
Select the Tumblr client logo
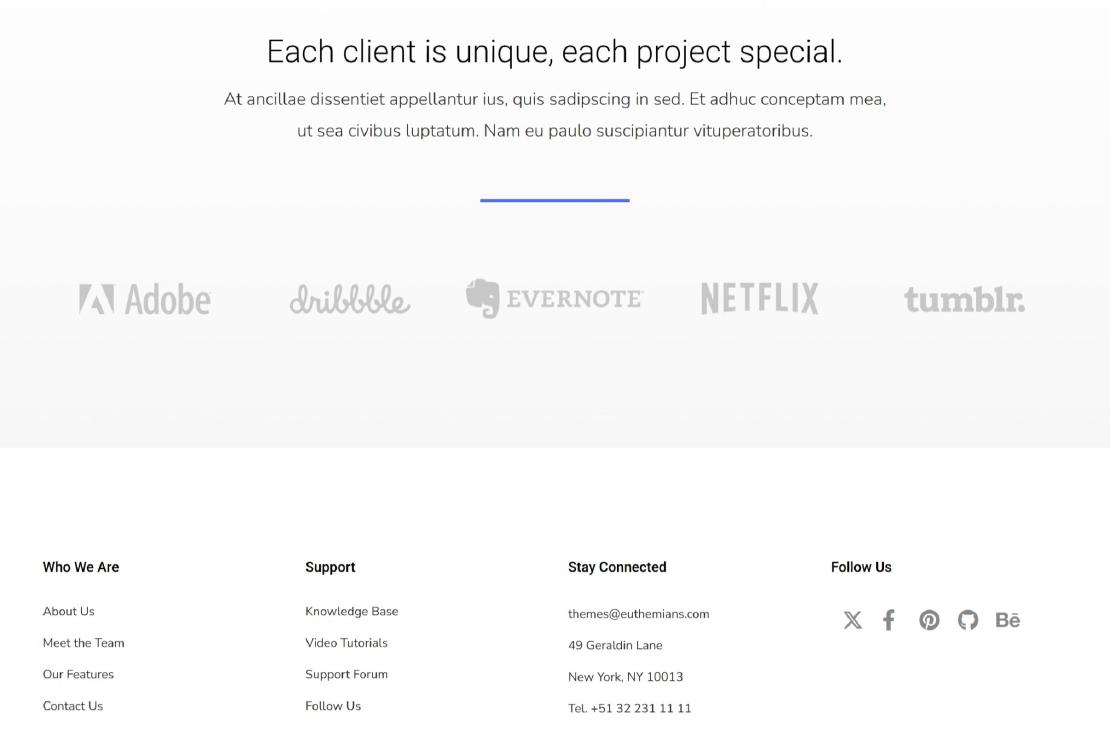[964, 299]
